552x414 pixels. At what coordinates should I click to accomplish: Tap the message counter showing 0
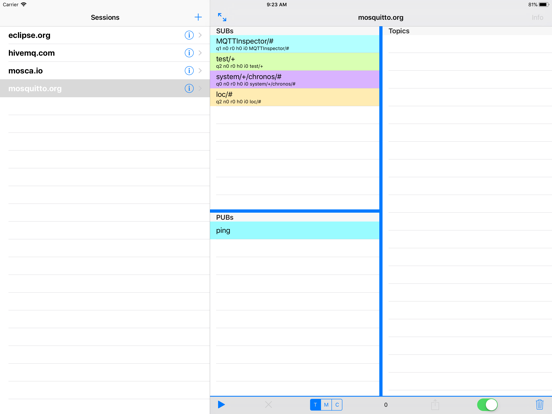pyautogui.click(x=386, y=405)
